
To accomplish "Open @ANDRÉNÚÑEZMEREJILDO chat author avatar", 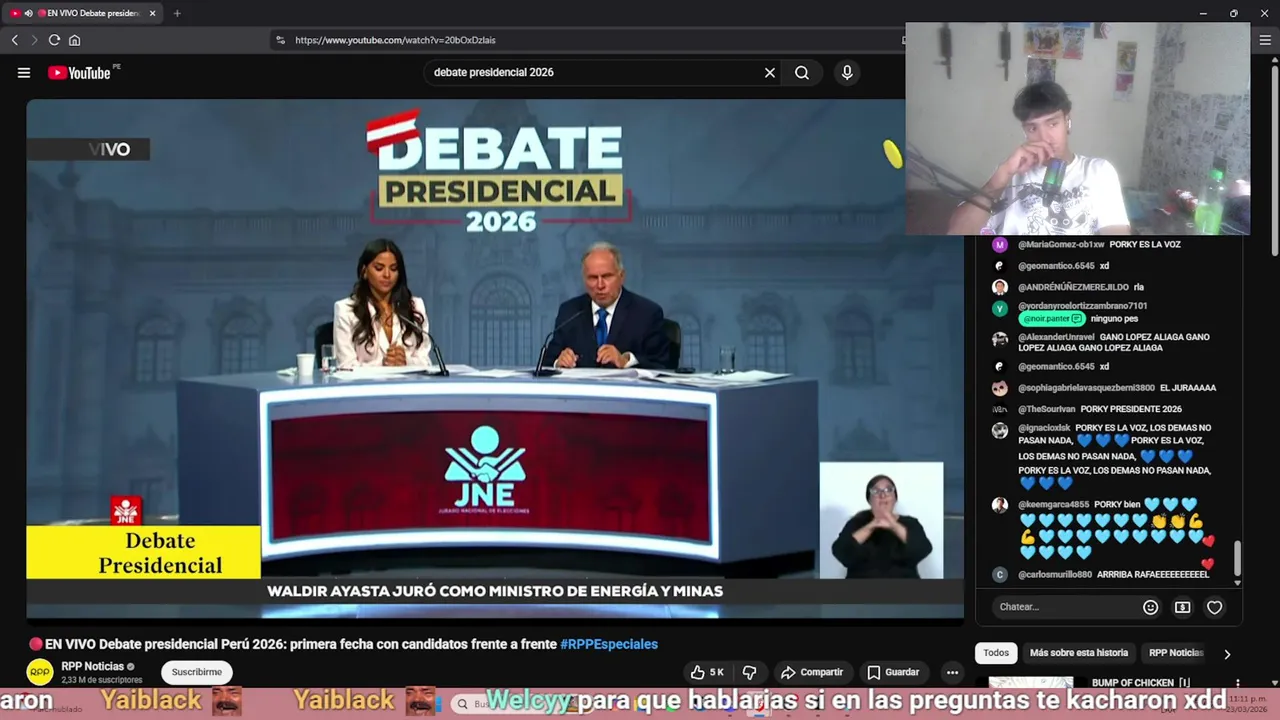I will (x=999, y=287).
